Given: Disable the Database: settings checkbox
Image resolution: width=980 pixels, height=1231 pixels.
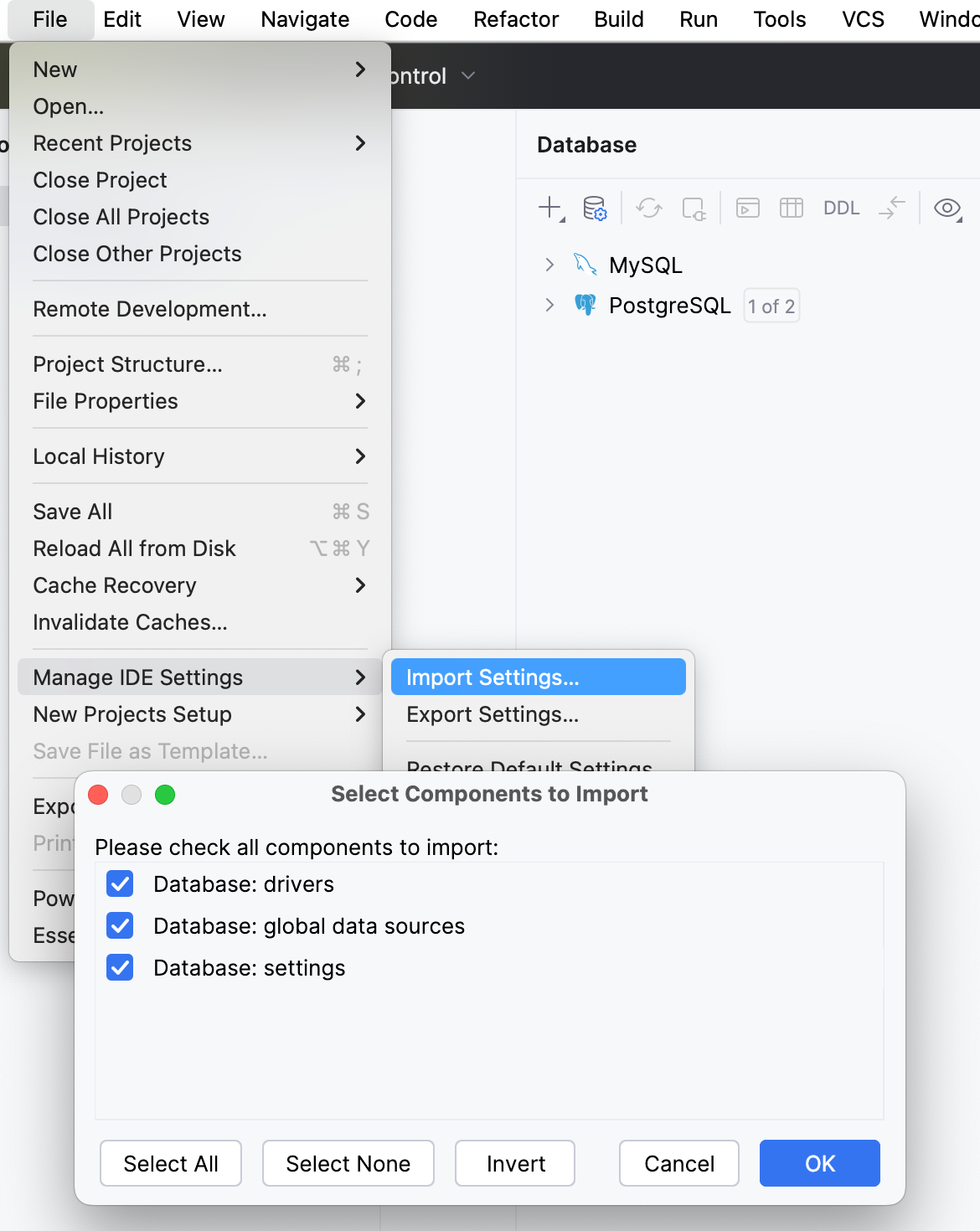Looking at the screenshot, I should [x=120, y=967].
